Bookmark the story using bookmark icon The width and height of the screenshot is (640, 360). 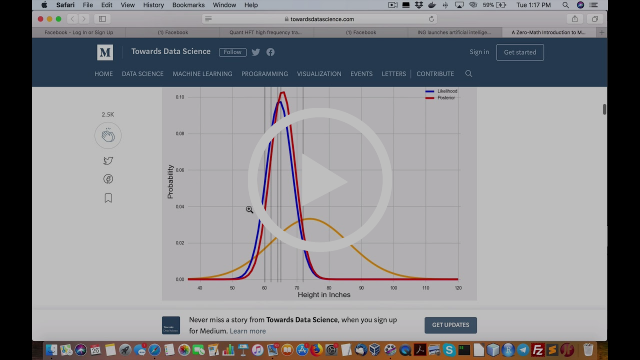(108, 198)
